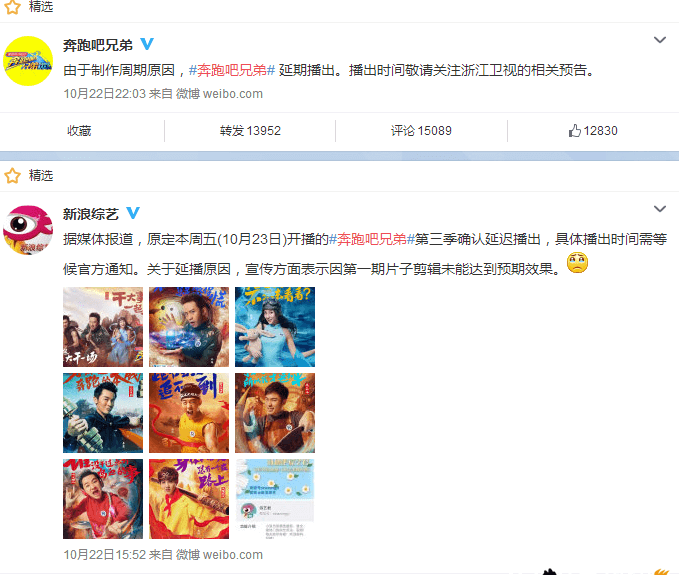This screenshot has width=692, height=575.
Task: Open 新浪综艺 account name link
Action: [90, 214]
